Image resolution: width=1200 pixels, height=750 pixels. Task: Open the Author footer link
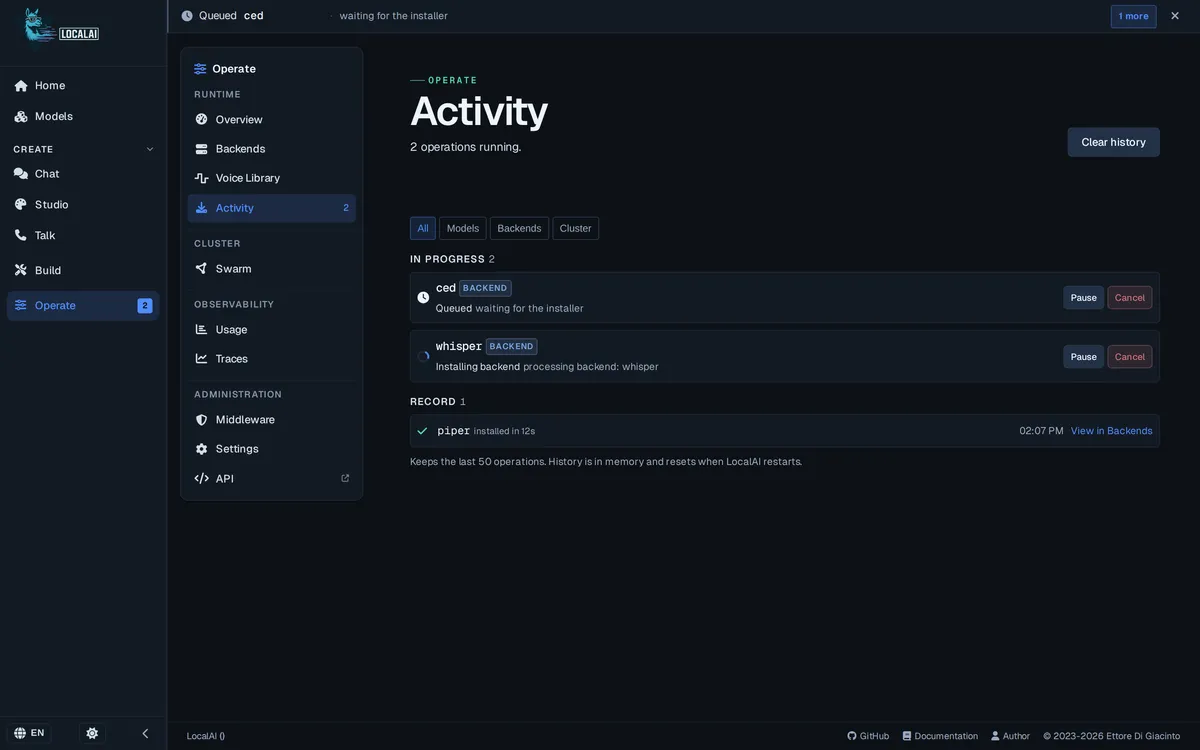(1010, 736)
